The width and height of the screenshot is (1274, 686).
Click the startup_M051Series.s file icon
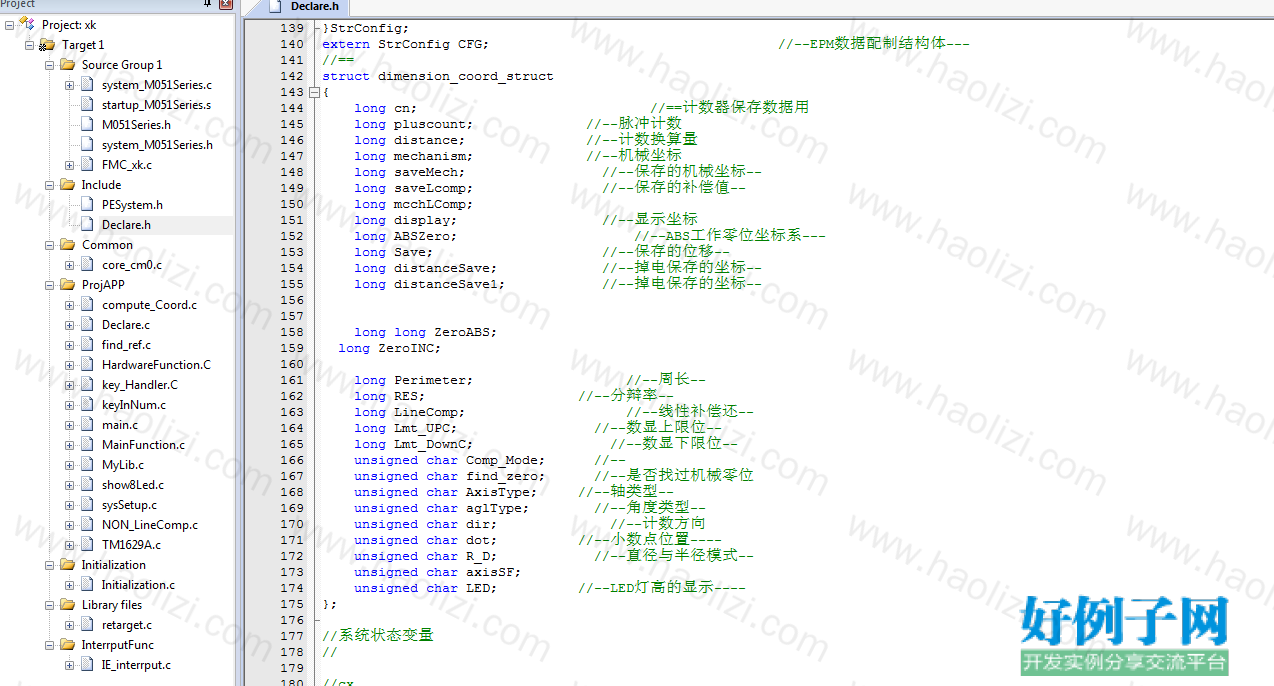[88, 105]
